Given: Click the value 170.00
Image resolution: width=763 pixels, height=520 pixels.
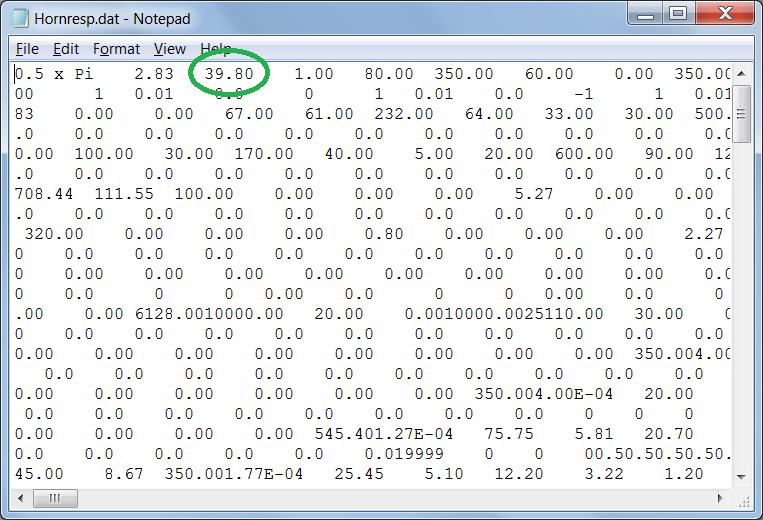Looking at the screenshot, I should (x=264, y=154).
